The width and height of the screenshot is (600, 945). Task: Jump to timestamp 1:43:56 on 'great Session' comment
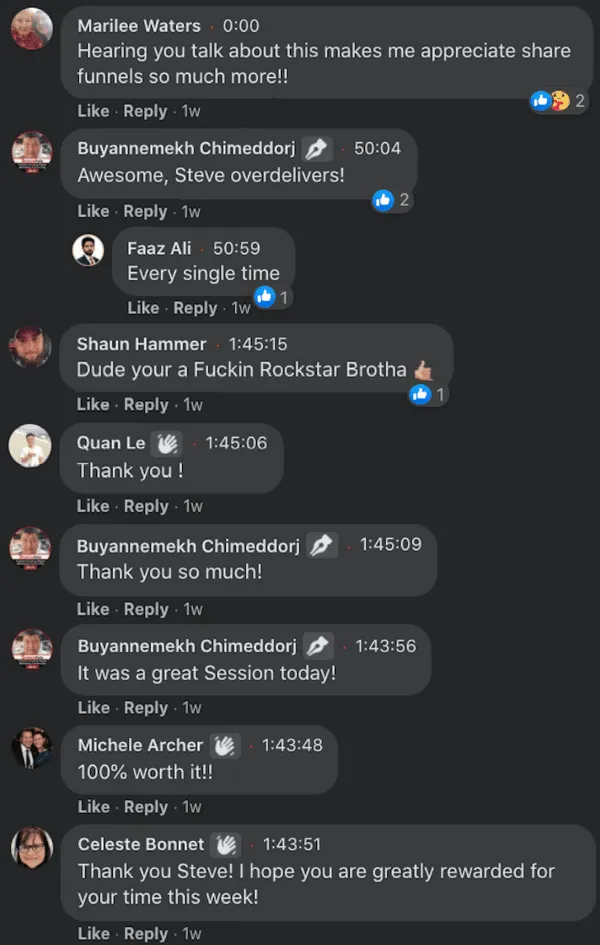click(386, 646)
